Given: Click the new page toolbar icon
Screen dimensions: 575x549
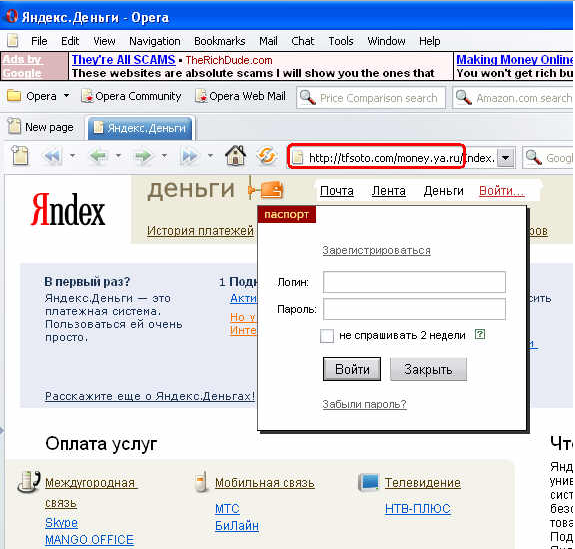Looking at the screenshot, I should [x=20, y=155].
